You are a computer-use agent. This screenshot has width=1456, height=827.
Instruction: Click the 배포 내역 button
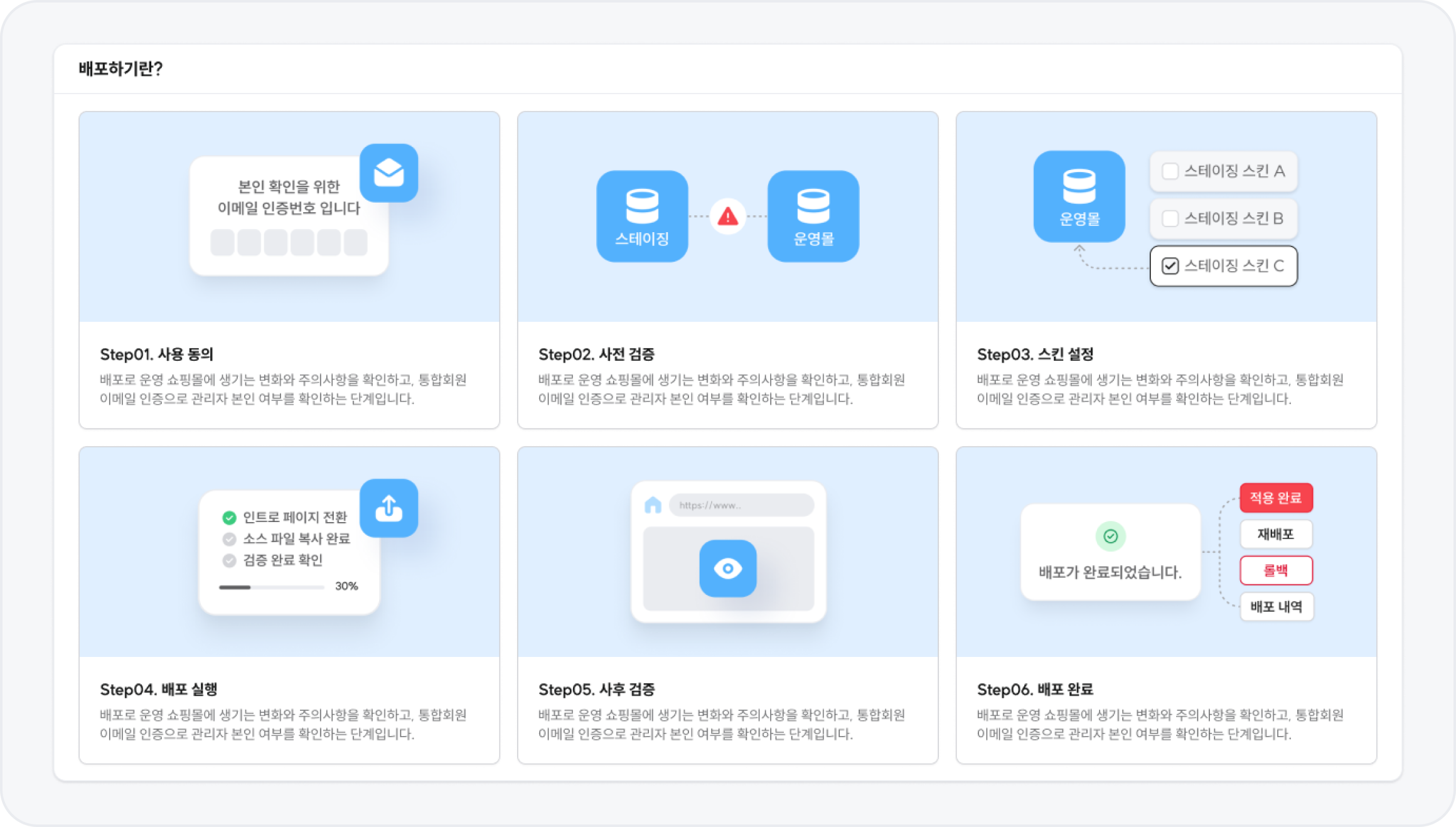coord(1276,607)
